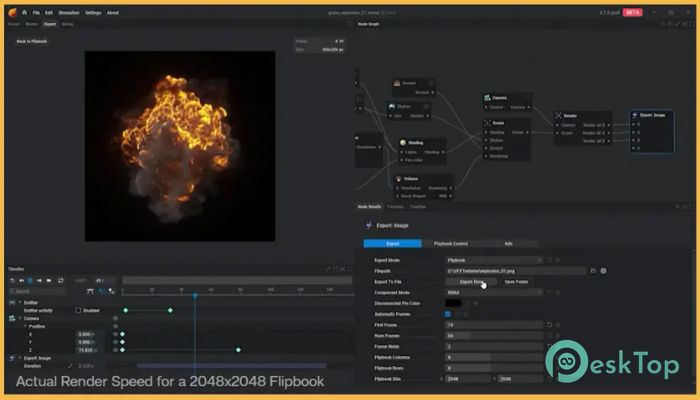
Task: Toggle visibility of Position track
Action: point(115,326)
